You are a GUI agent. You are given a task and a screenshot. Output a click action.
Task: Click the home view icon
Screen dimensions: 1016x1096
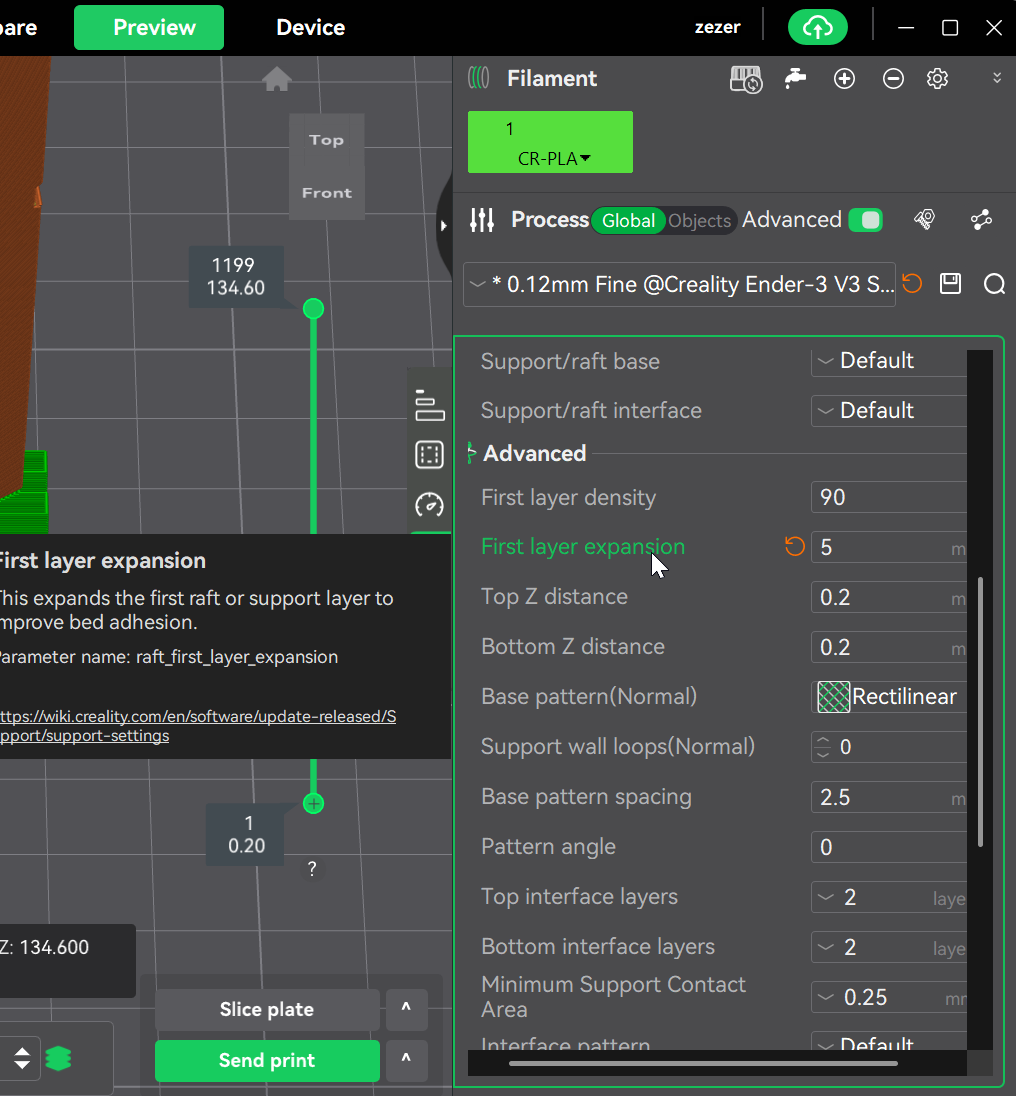[277, 79]
